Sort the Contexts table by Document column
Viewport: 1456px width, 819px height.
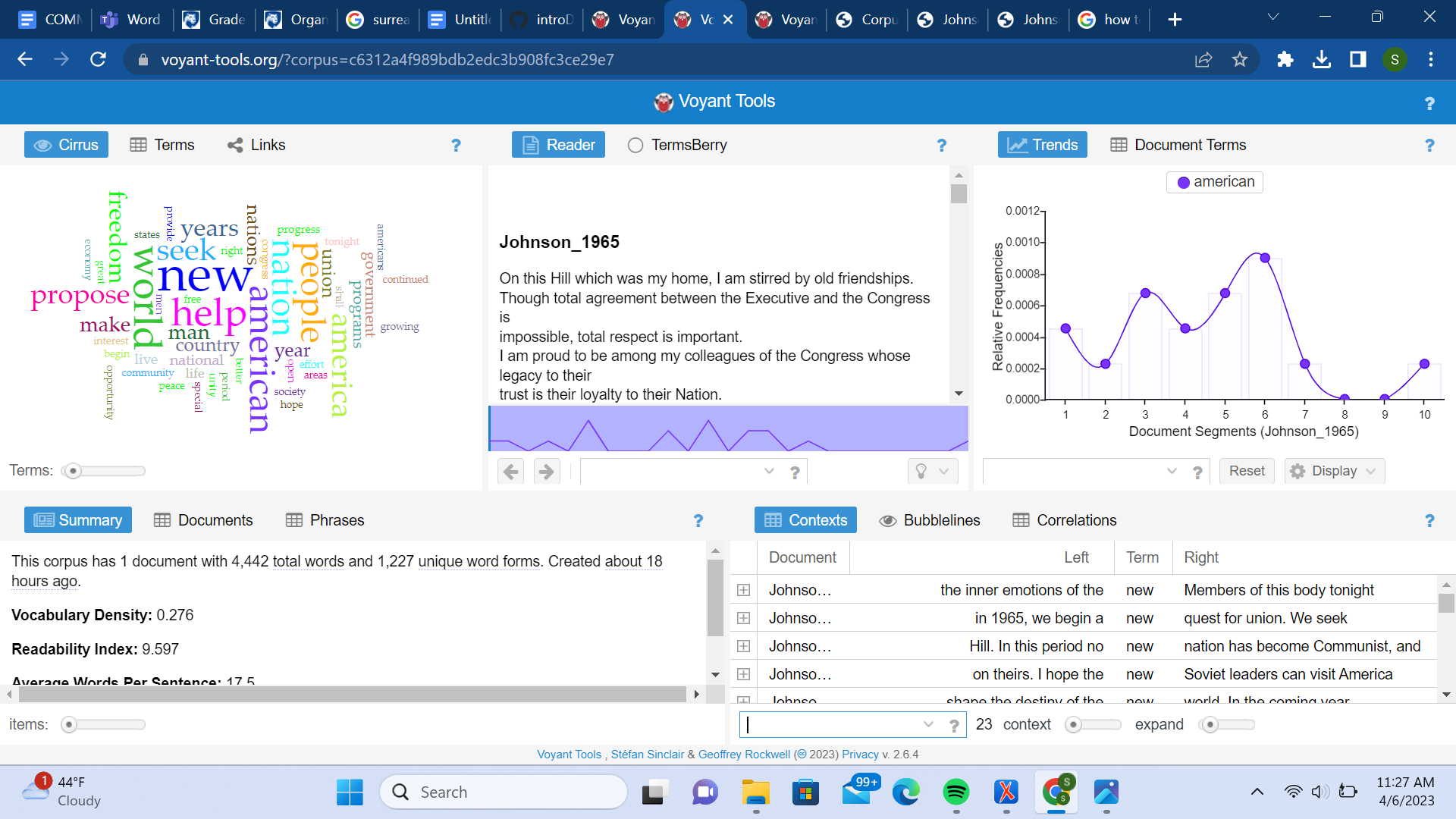click(802, 557)
